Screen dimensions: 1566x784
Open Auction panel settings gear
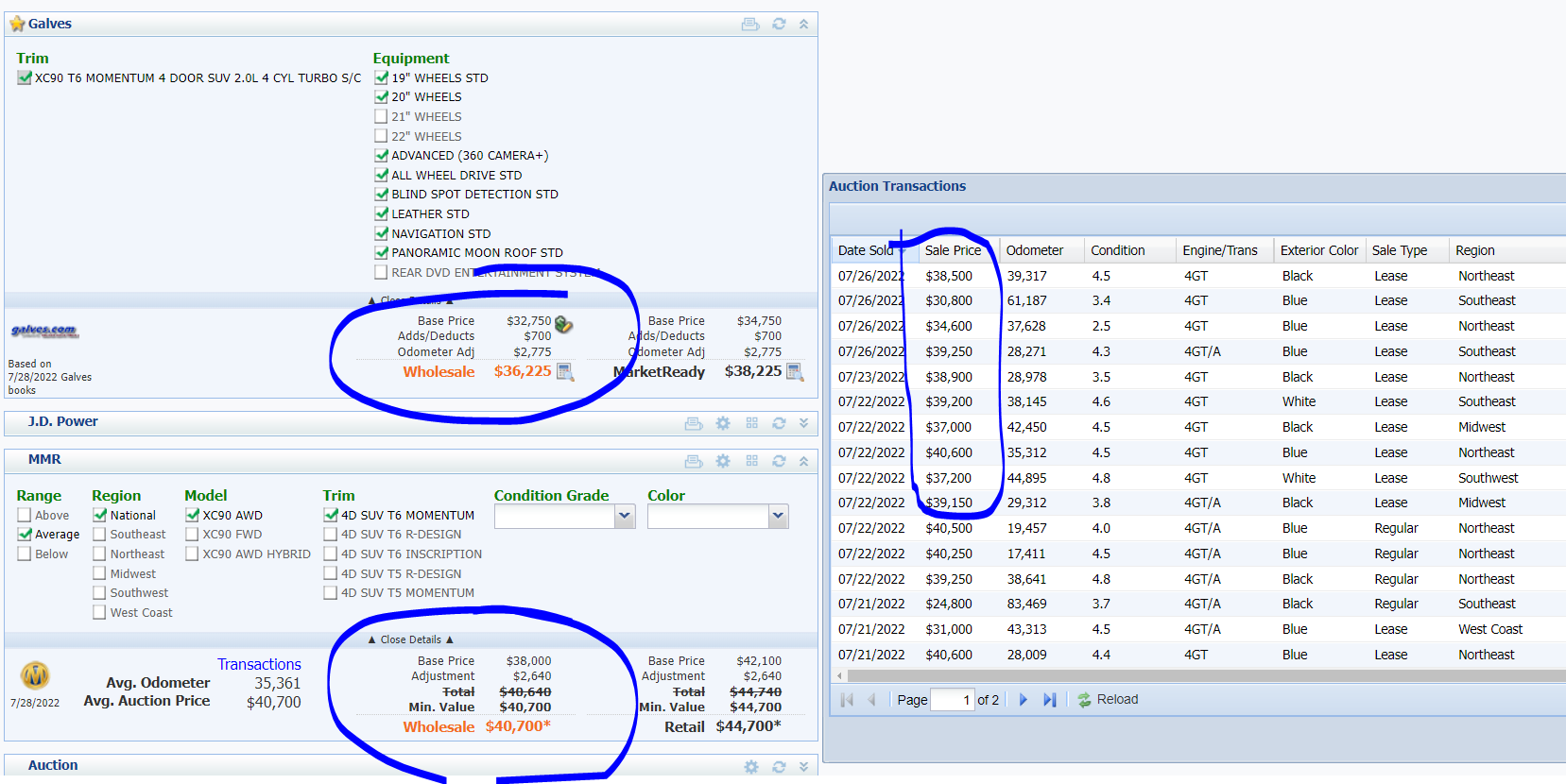tap(751, 767)
